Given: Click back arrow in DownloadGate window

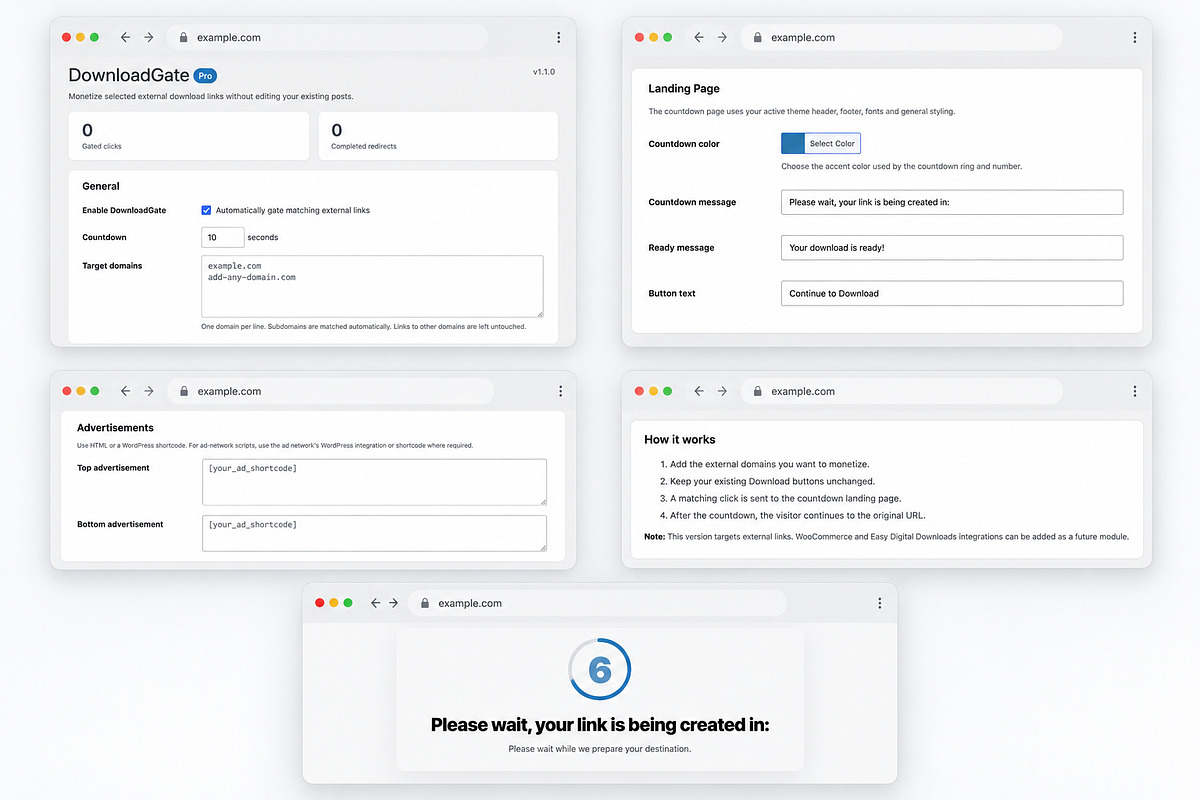Looking at the screenshot, I should [x=125, y=37].
